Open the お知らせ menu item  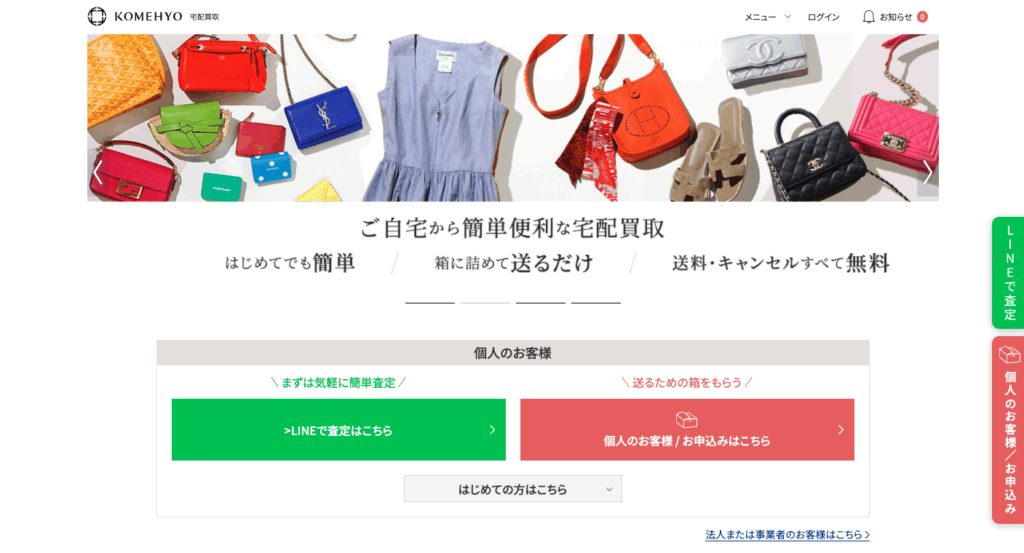pos(895,17)
